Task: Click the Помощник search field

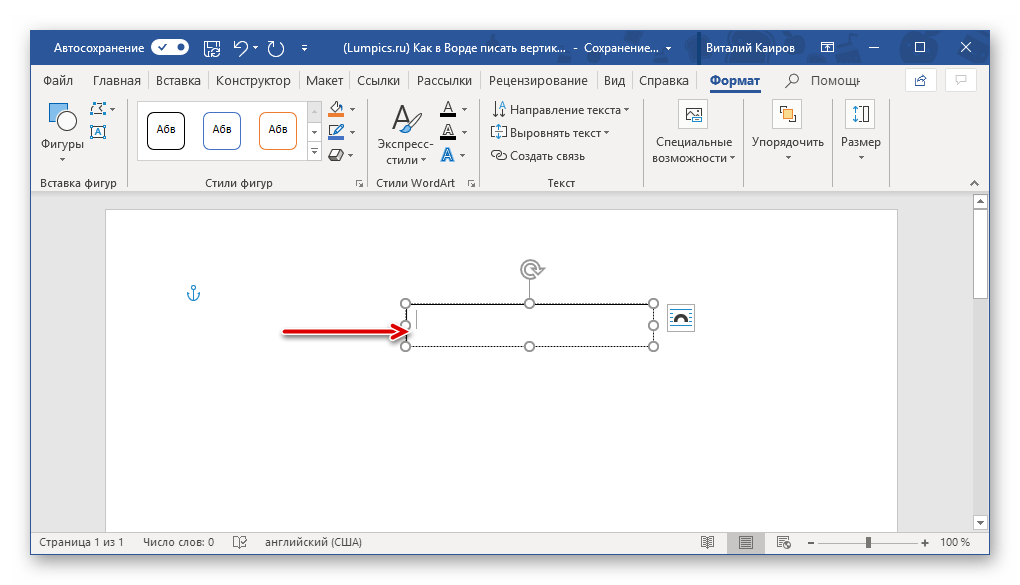Action: [x=823, y=81]
